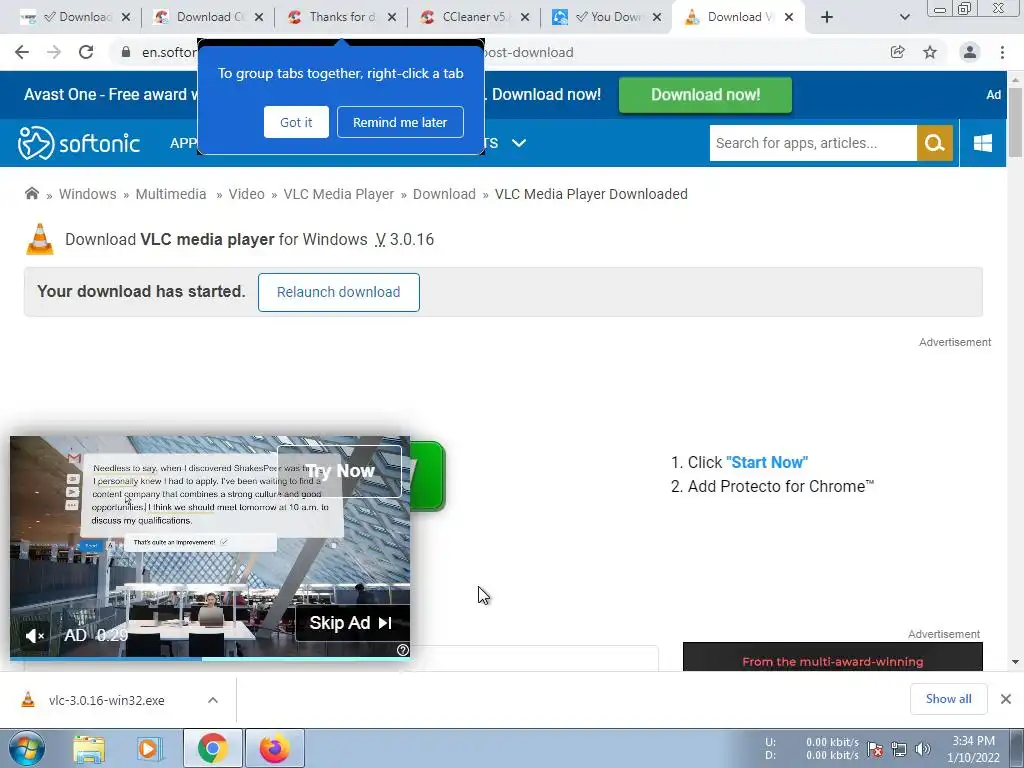Screen dimensions: 1024x768
Task: Close the active Download VLC tab
Action: (x=789, y=17)
